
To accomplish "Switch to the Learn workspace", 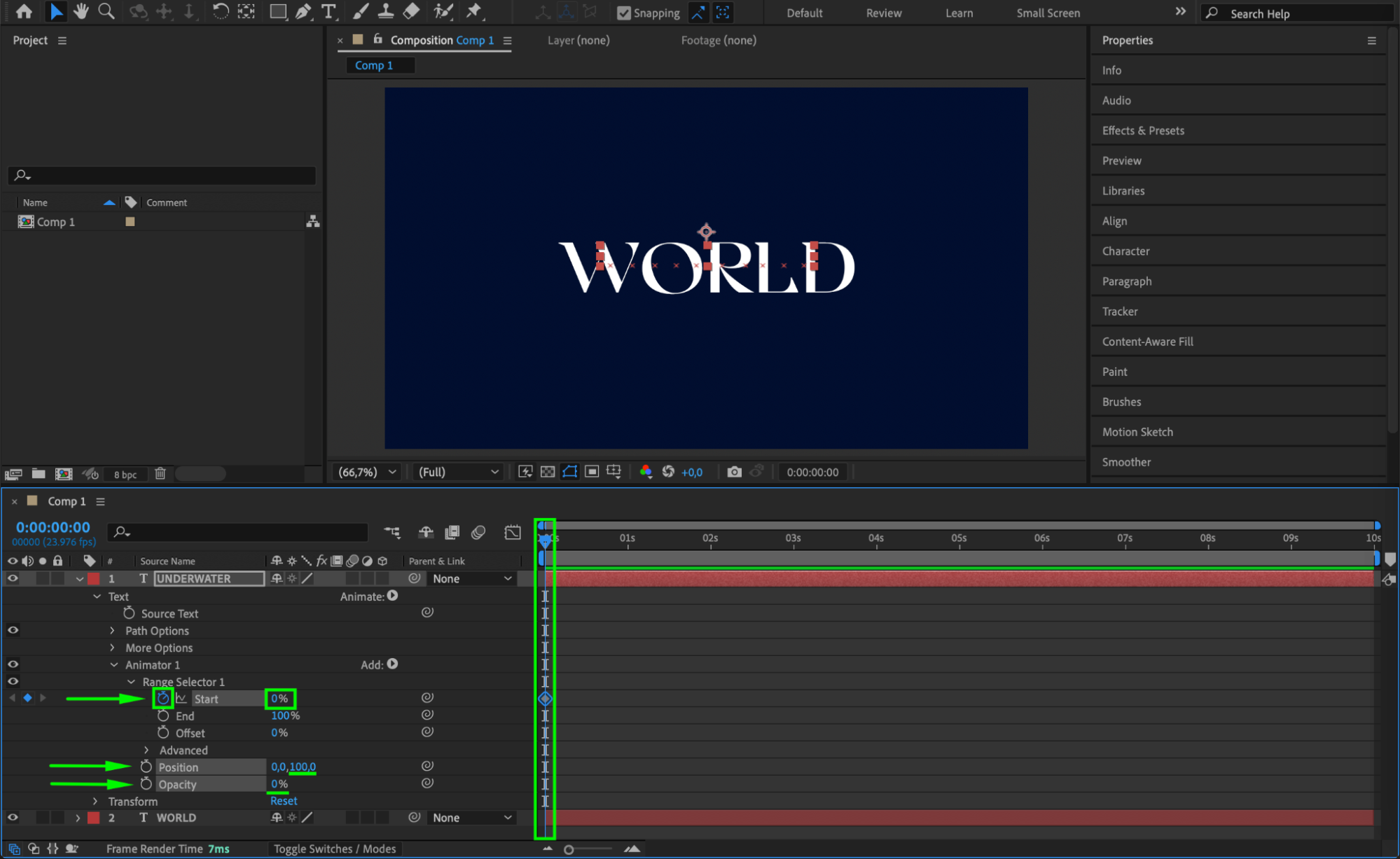I will click(959, 13).
